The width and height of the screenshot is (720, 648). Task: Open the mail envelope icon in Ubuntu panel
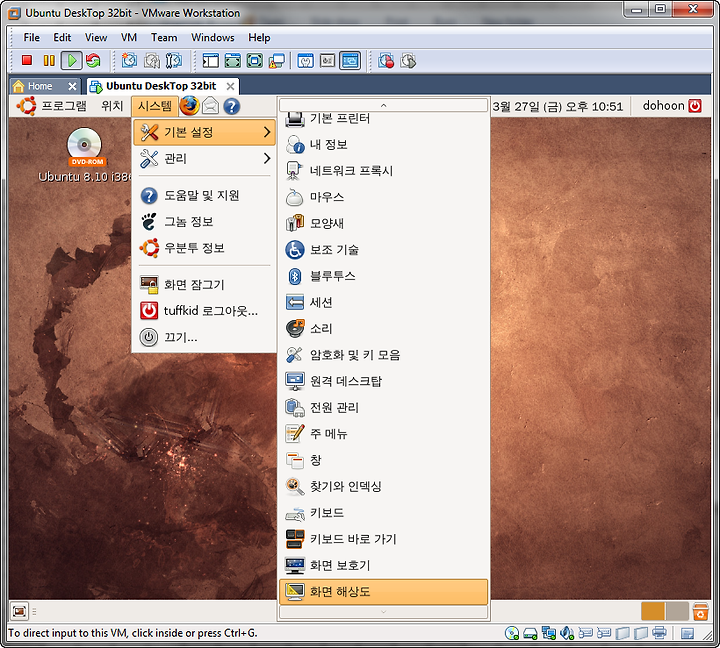pos(211,106)
